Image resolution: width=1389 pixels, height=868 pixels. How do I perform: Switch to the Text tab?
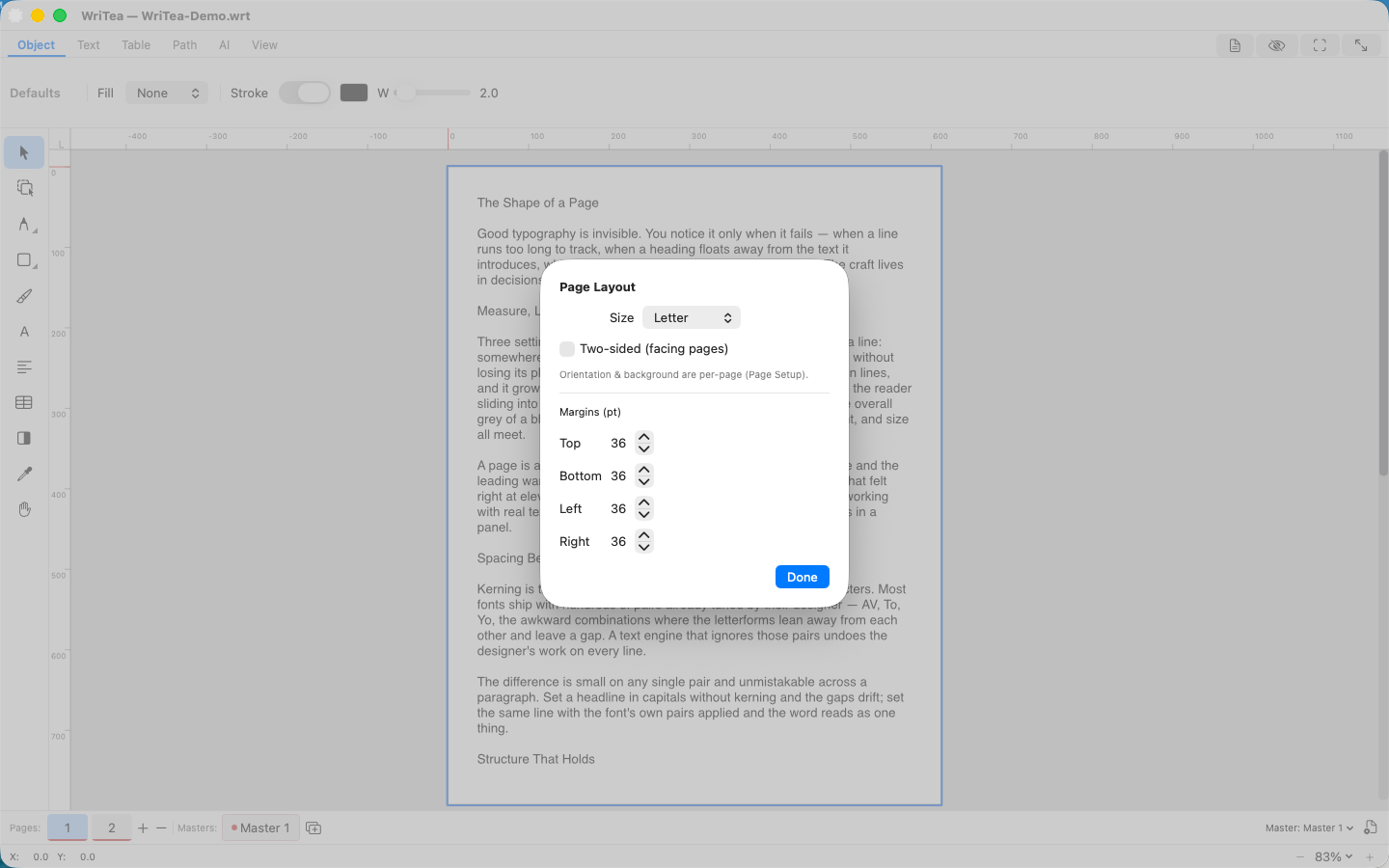click(x=89, y=45)
